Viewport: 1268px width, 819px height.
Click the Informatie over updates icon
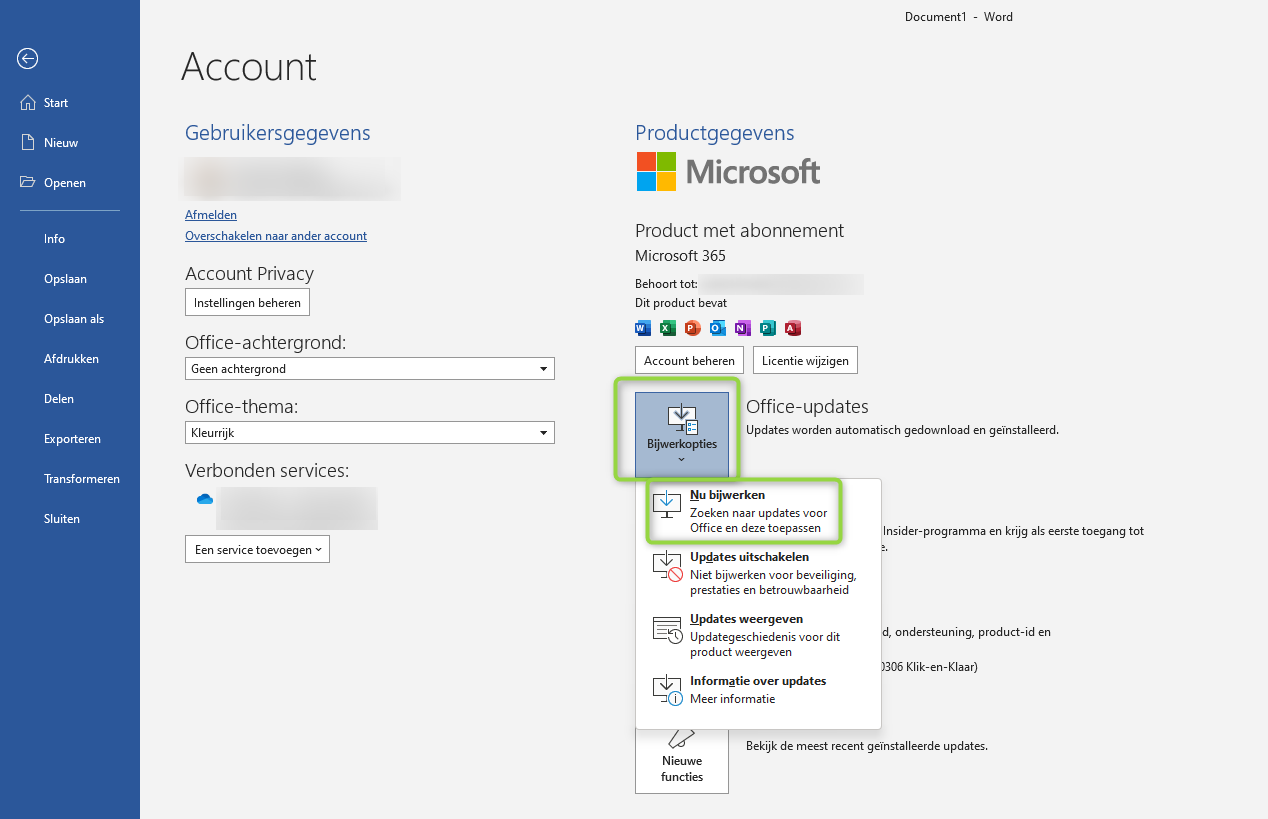(x=667, y=691)
